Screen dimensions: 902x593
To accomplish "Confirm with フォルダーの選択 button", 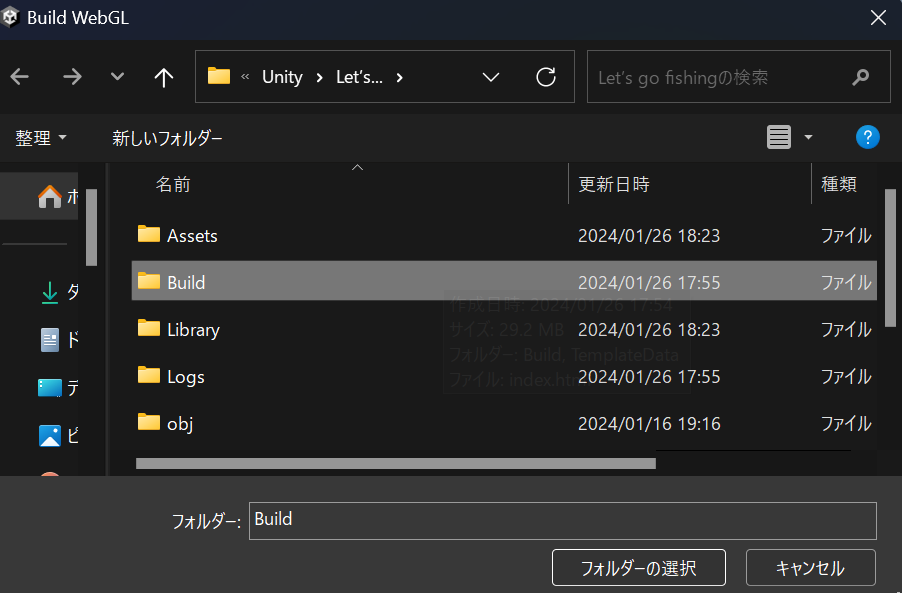I will point(639,568).
